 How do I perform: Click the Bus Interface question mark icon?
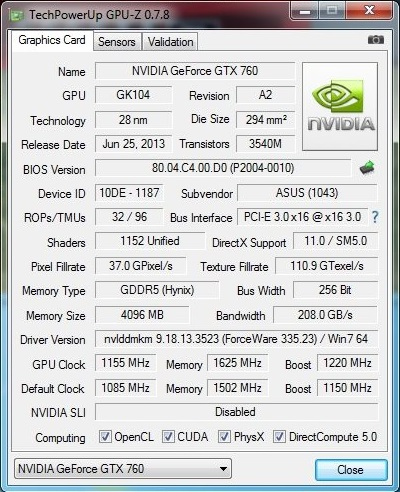pyautogui.click(x=375, y=217)
